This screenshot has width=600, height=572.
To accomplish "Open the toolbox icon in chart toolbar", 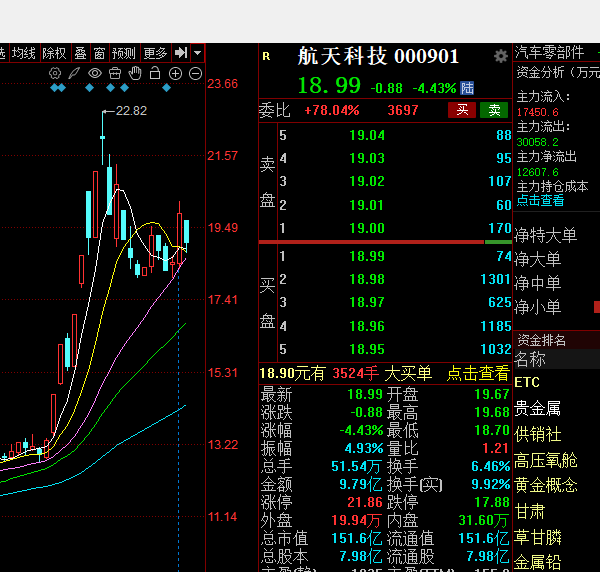I will point(115,73).
